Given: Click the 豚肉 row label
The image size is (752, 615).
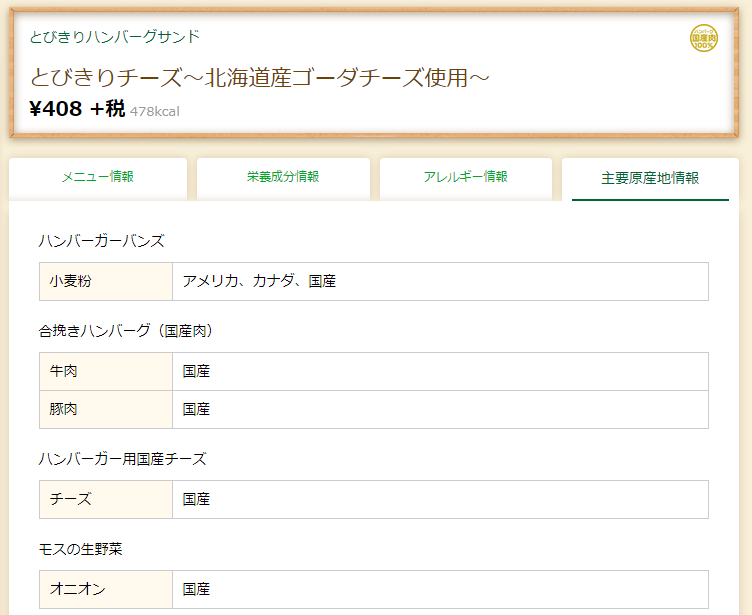Looking at the screenshot, I should tap(106, 409).
